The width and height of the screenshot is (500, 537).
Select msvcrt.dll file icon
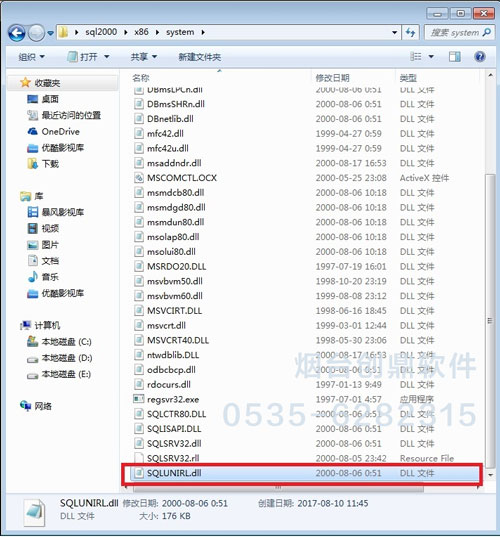pyautogui.click(x=138, y=325)
